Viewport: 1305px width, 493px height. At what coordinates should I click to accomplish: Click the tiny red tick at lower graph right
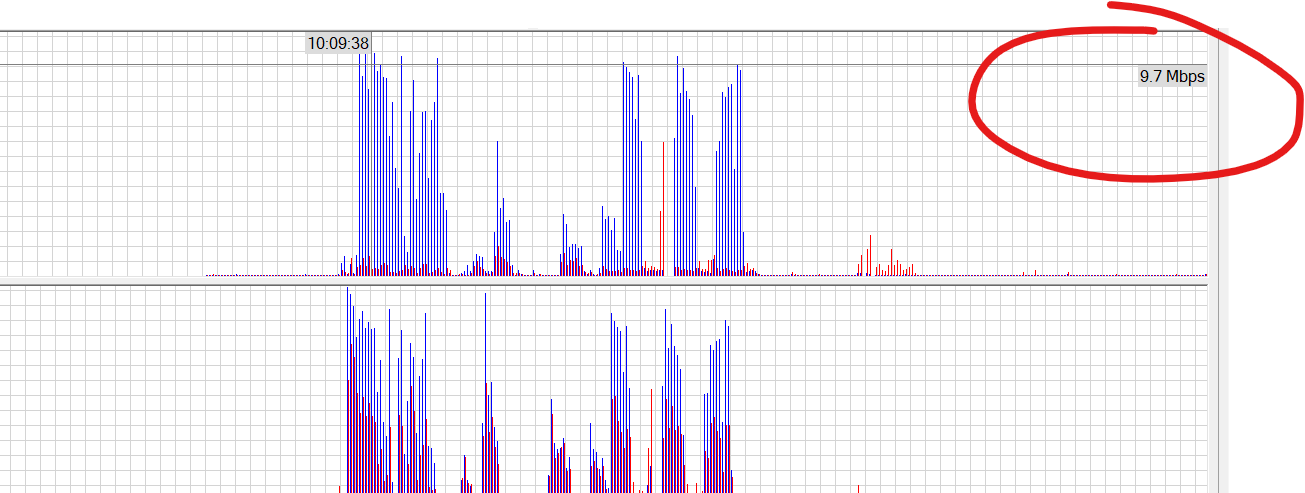(x=858, y=487)
